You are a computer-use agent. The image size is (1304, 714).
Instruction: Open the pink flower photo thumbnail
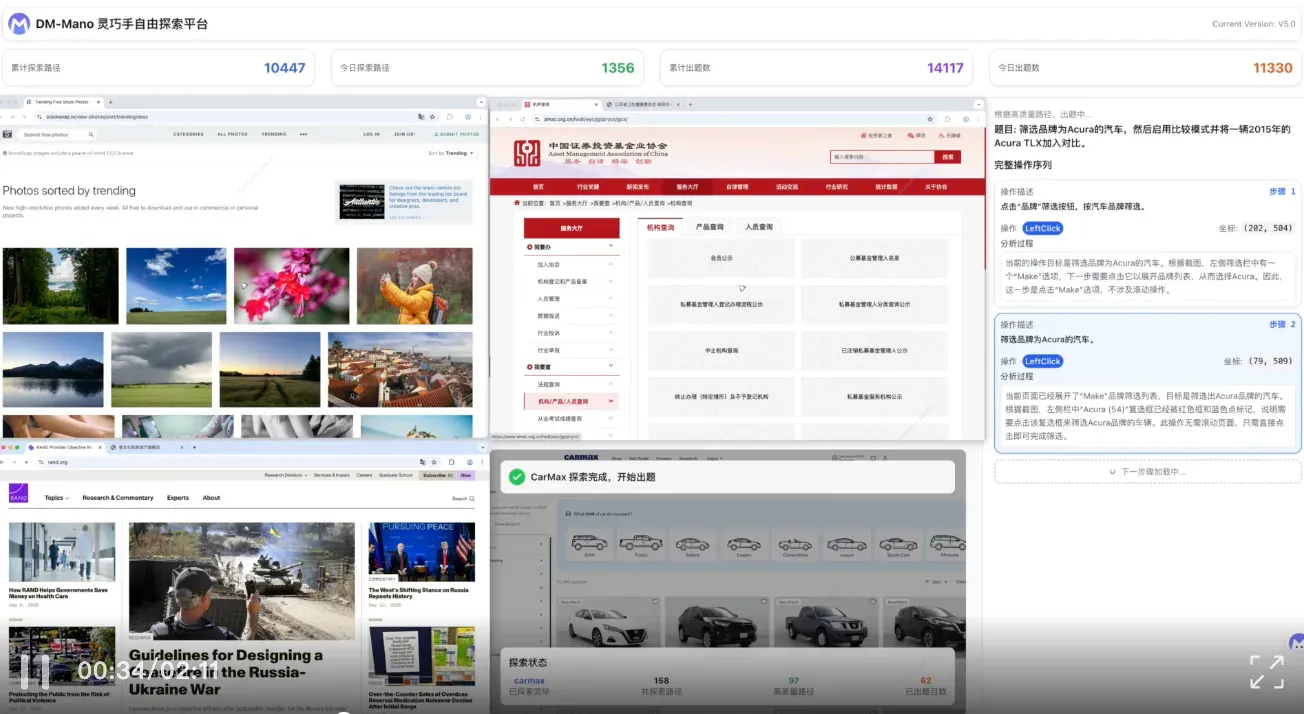click(292, 286)
